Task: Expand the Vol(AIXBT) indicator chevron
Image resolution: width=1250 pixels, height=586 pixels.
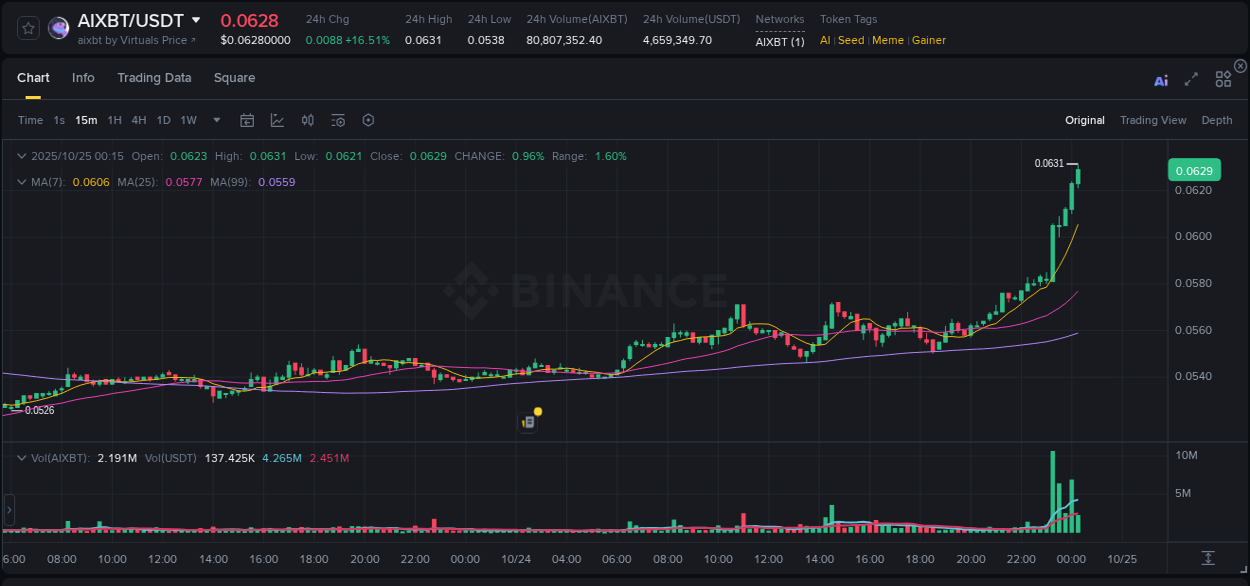Action: click(x=20, y=457)
